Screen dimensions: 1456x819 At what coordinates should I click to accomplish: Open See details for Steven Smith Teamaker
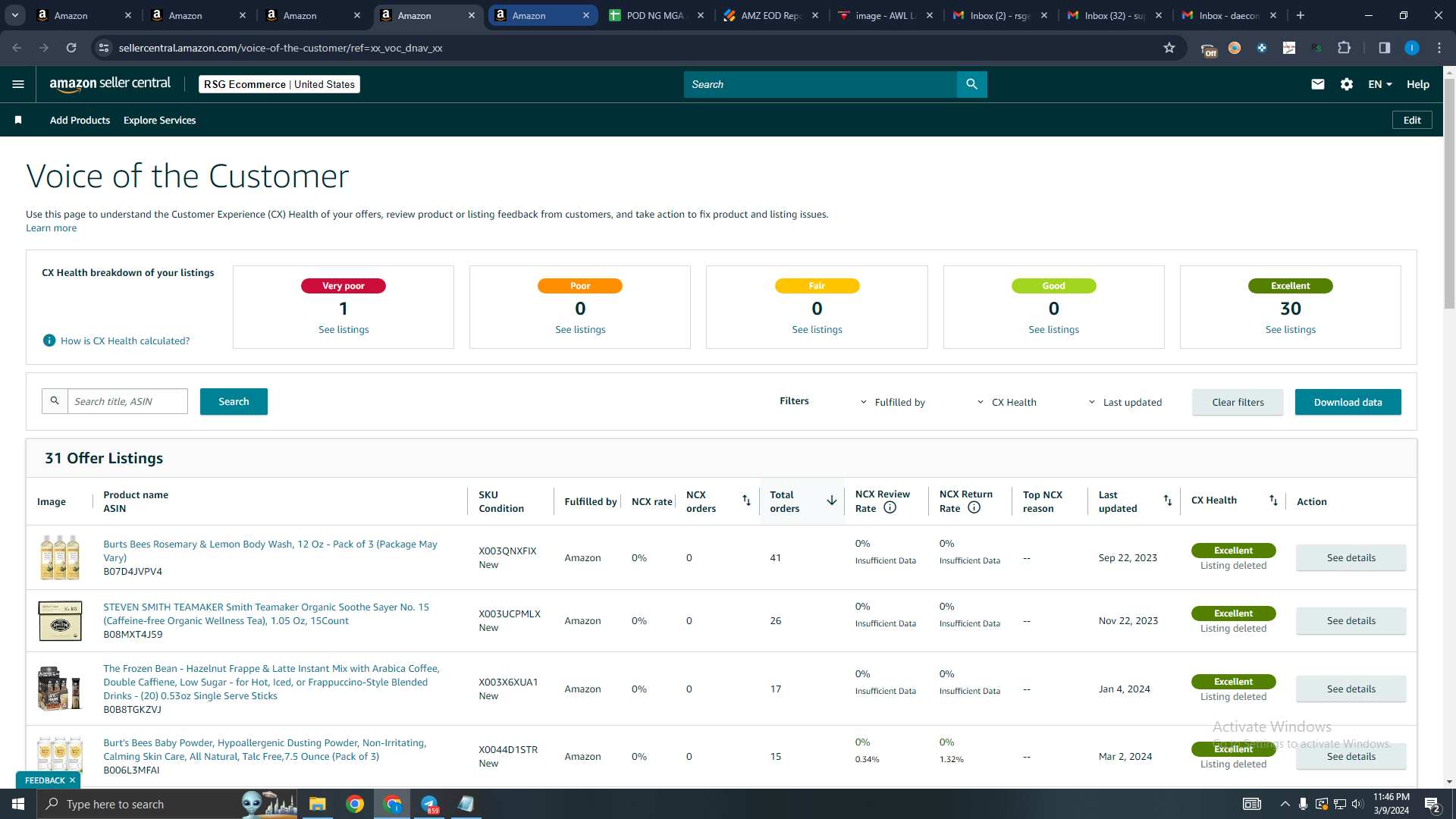coord(1351,620)
